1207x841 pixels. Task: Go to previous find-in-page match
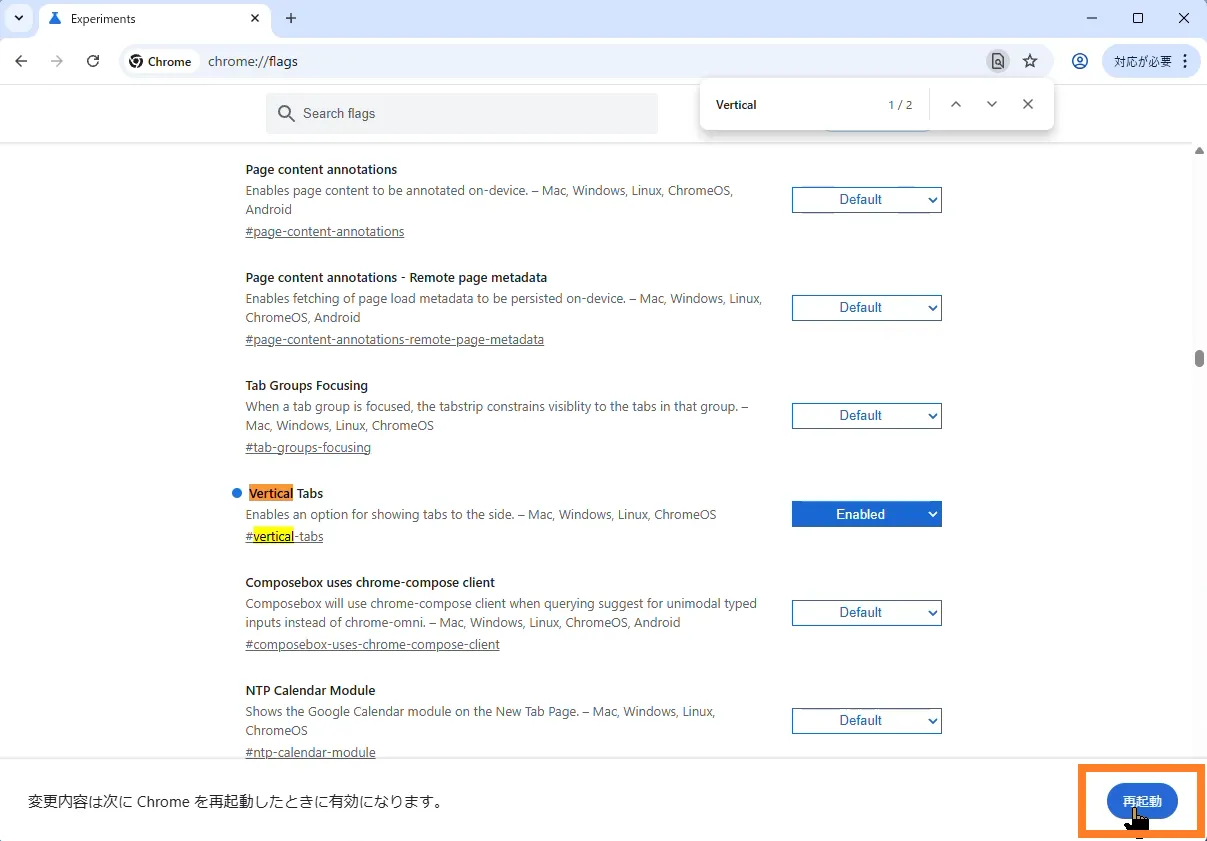point(955,105)
